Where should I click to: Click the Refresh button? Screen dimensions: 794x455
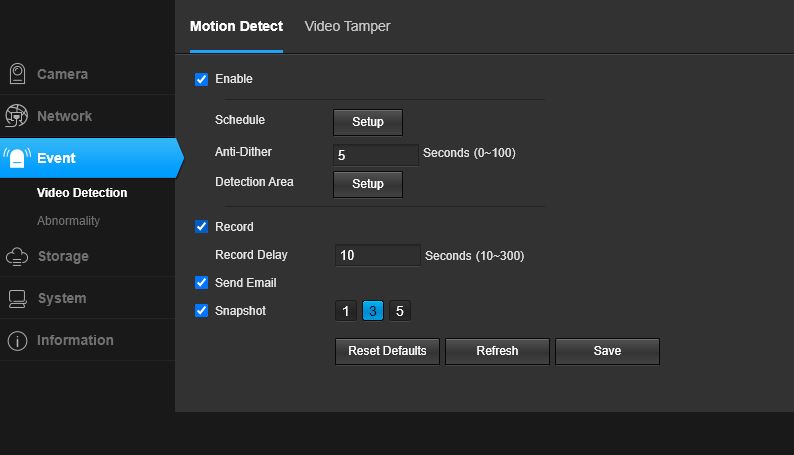(497, 351)
